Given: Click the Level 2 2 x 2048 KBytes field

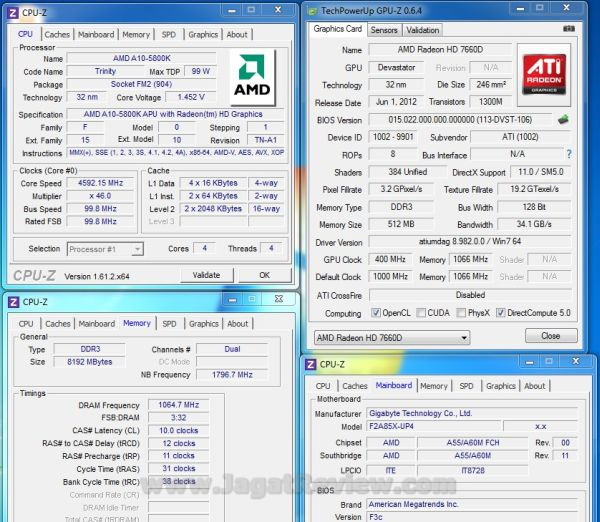Looking at the screenshot, I should click(x=213, y=209).
